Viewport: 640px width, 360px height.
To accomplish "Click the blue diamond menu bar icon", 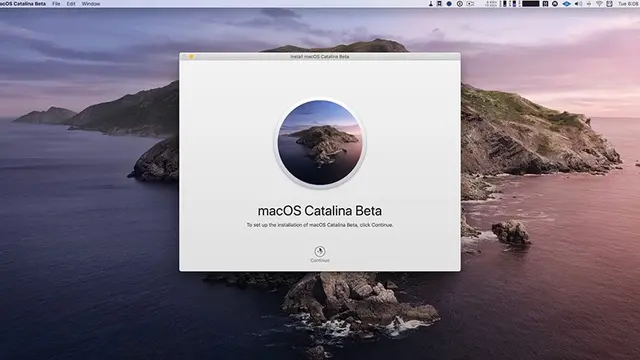I will coord(567,4).
